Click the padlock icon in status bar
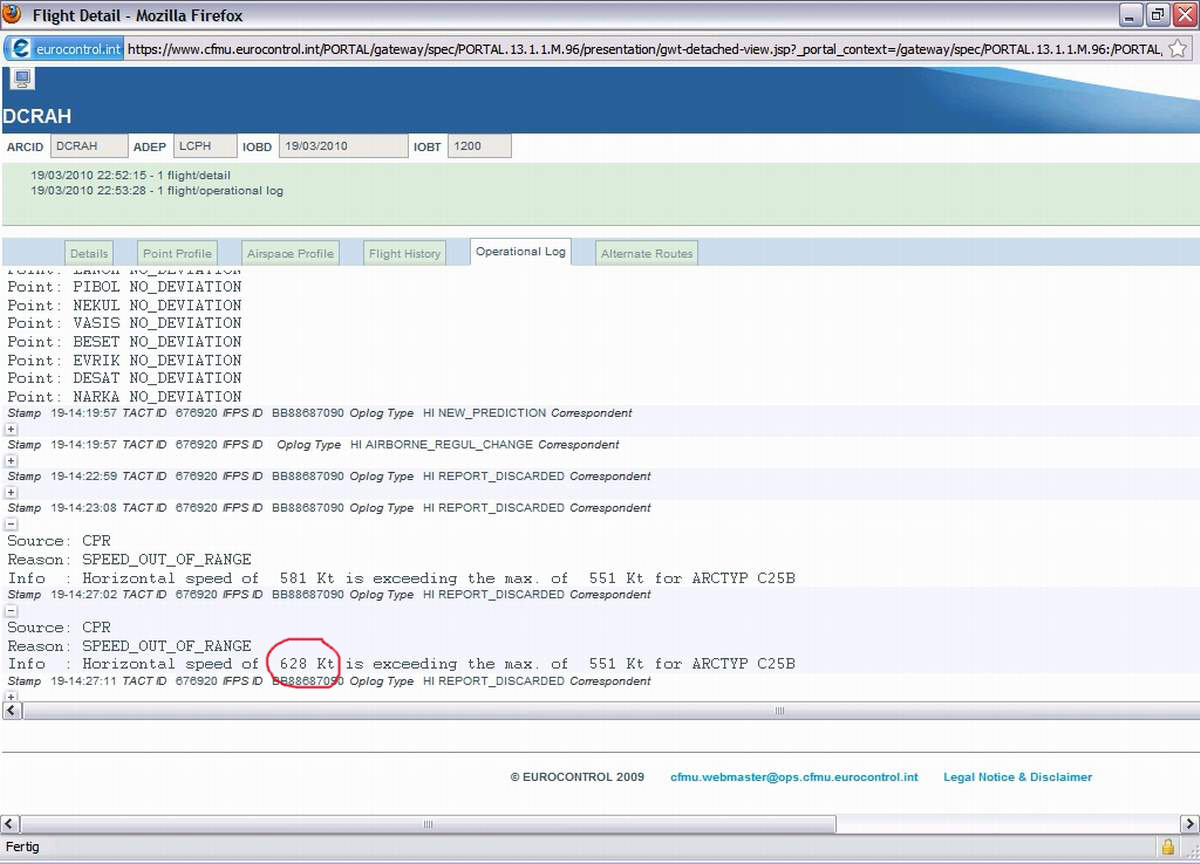Viewport: 1200px width, 864px height. tap(1167, 847)
